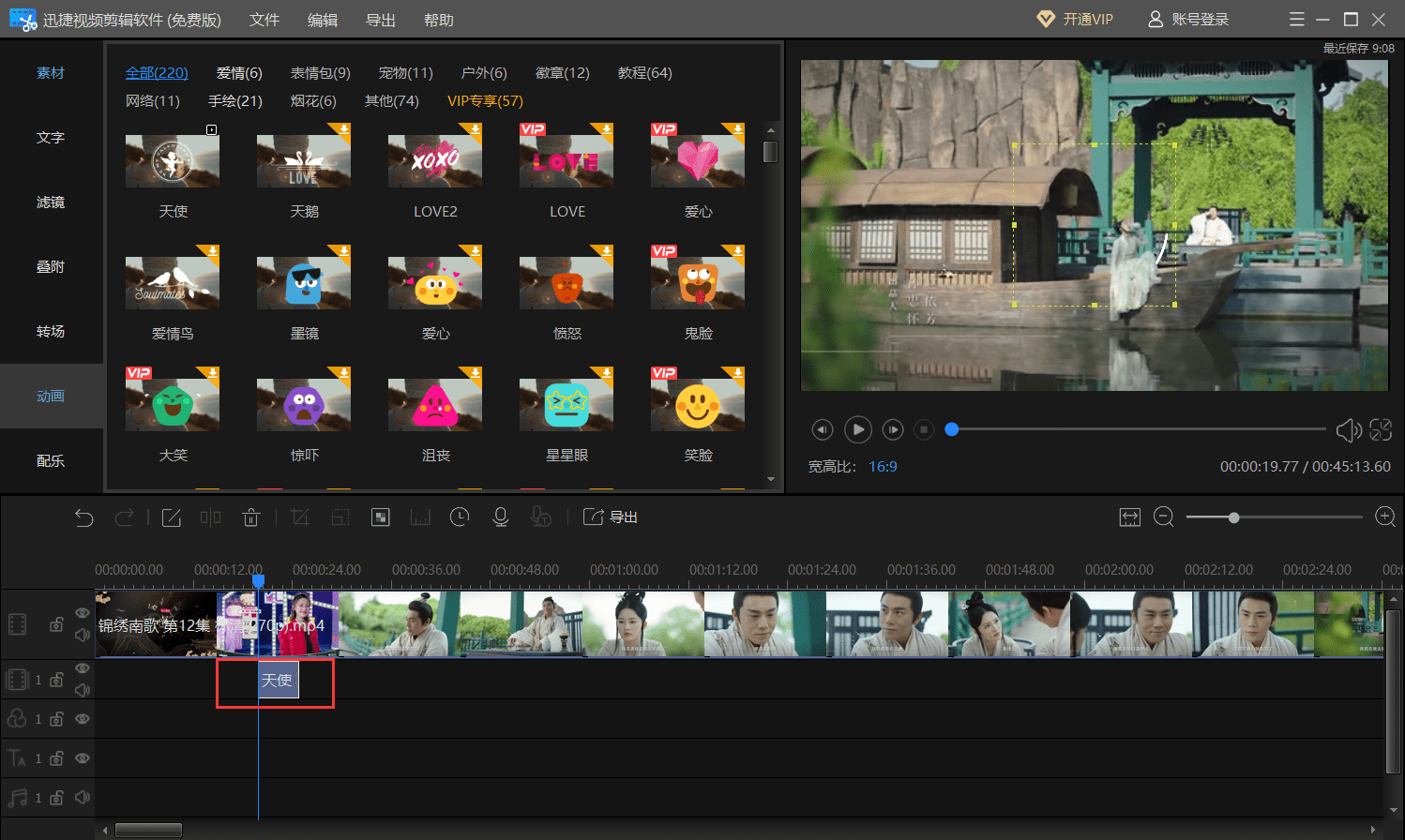Stop the preview playback
The height and width of the screenshot is (840, 1405).
(x=924, y=430)
